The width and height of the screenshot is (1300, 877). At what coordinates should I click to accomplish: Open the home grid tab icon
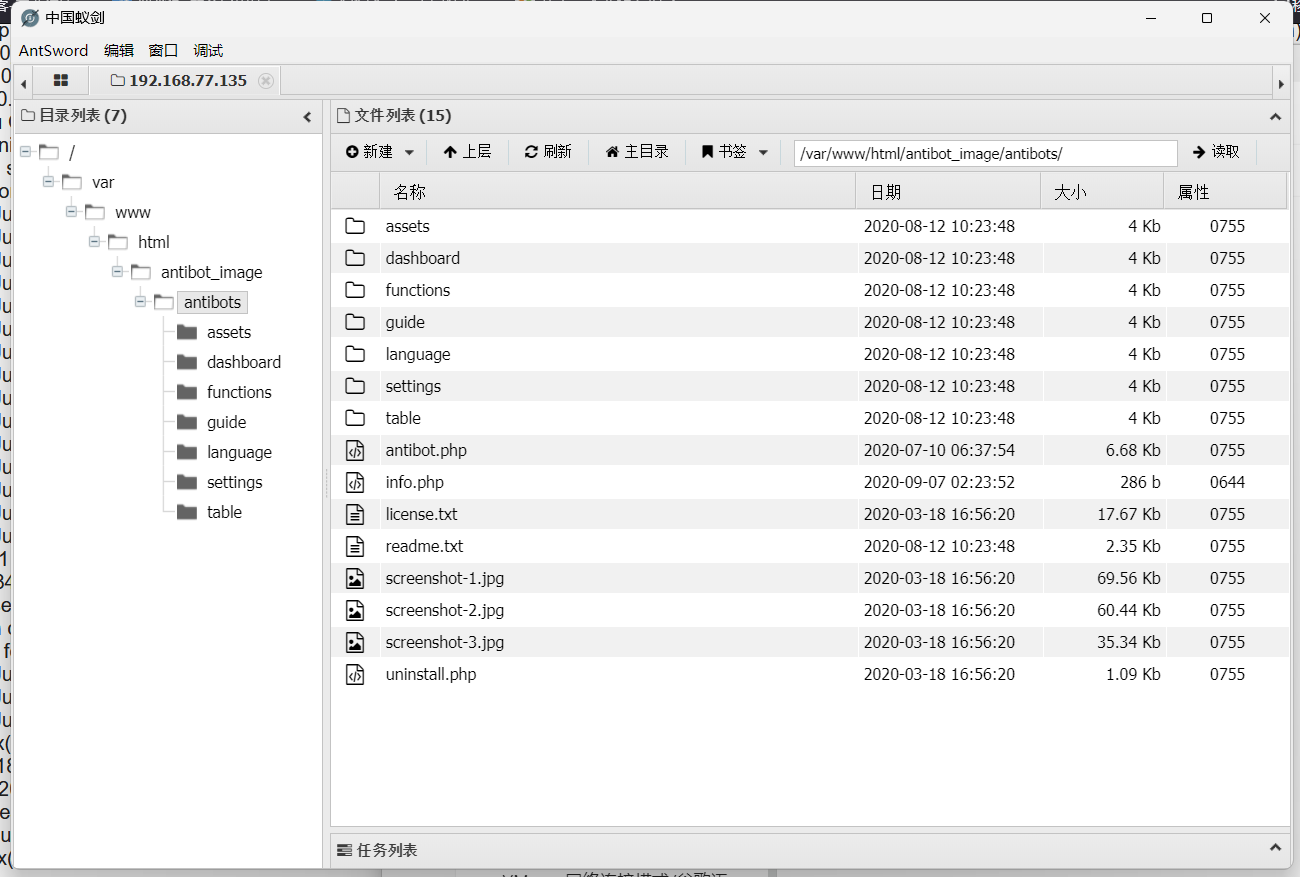click(60, 80)
